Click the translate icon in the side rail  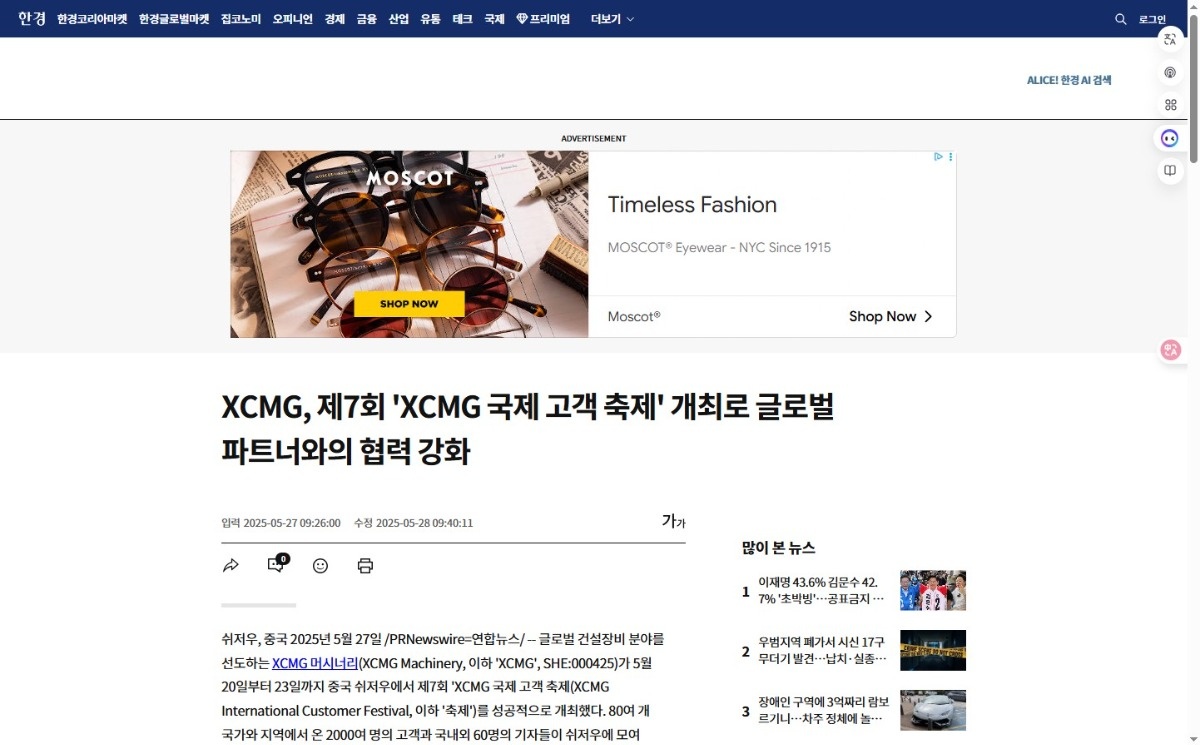[1170, 39]
